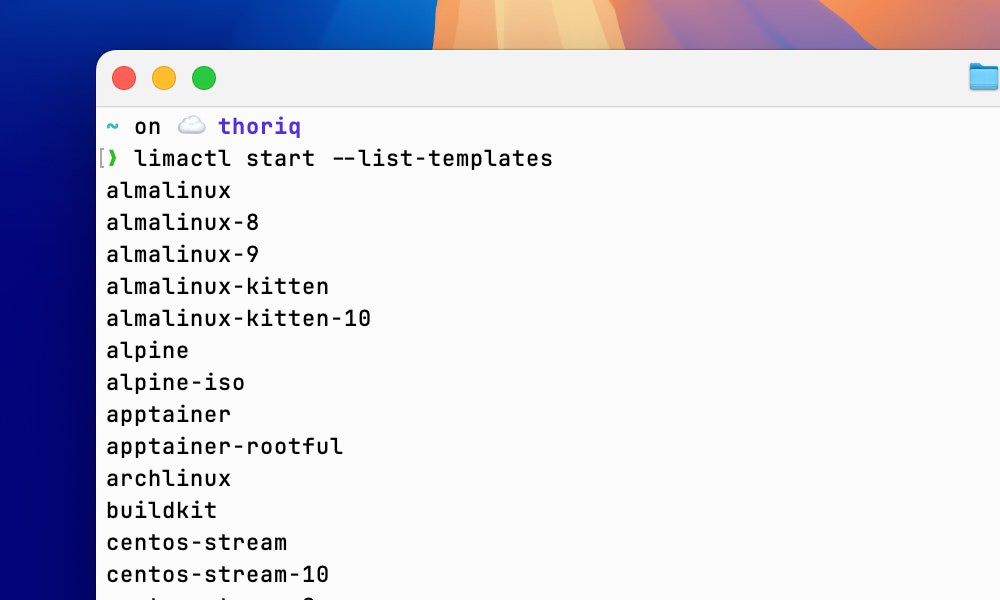Select the buildkit template entry
The image size is (1000, 600).
coord(161,510)
